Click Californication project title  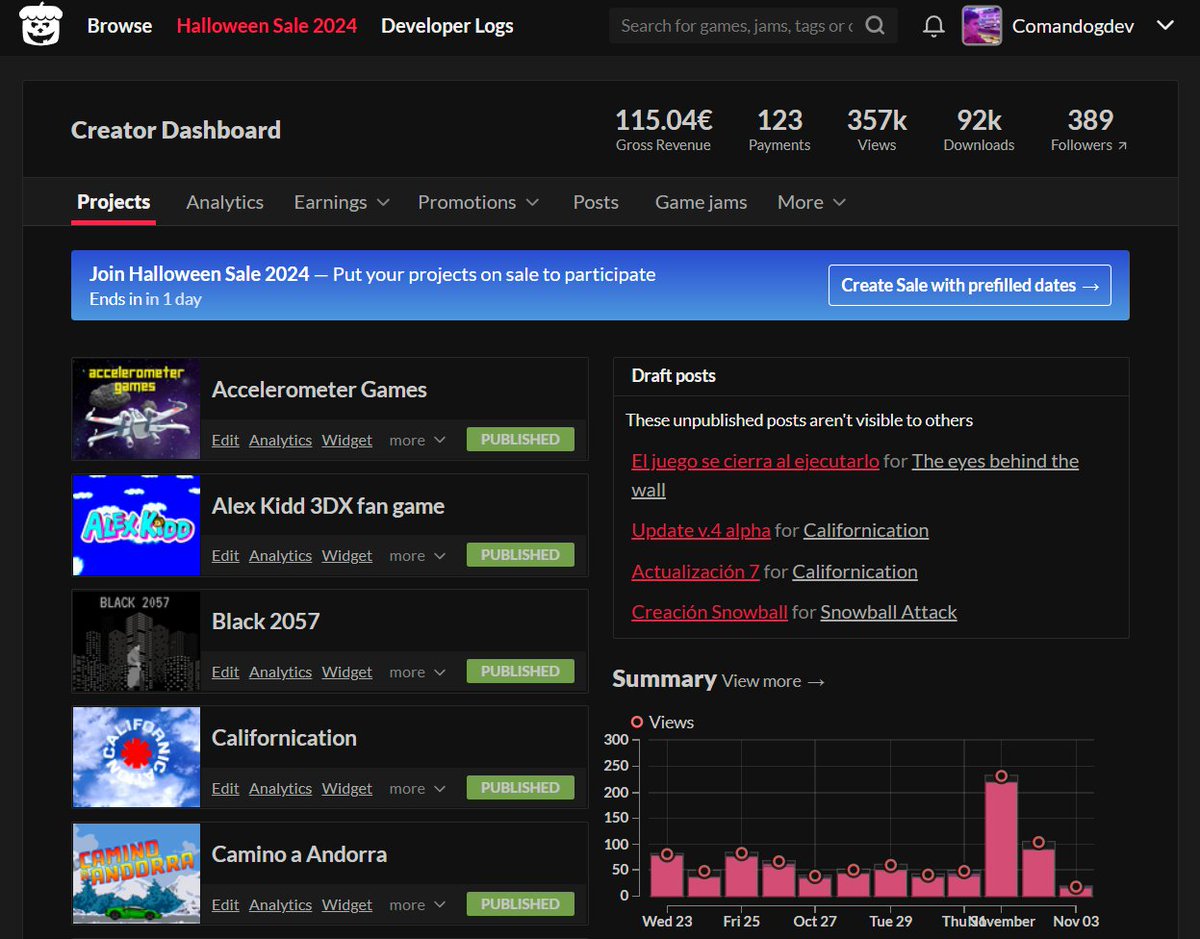coord(284,738)
